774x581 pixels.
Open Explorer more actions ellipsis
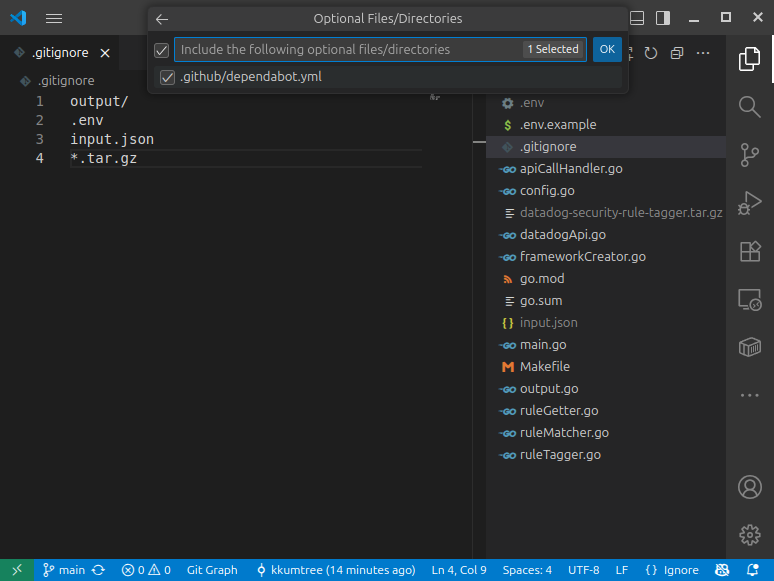coord(703,53)
